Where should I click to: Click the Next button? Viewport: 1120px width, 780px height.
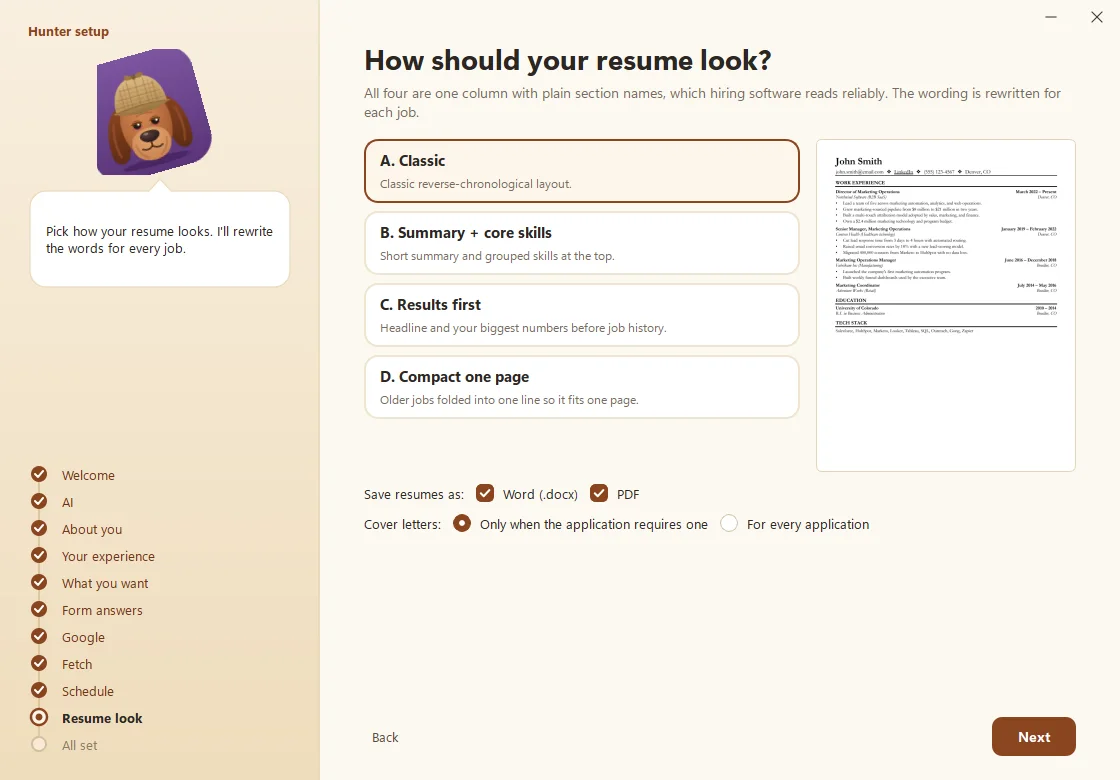click(1034, 736)
